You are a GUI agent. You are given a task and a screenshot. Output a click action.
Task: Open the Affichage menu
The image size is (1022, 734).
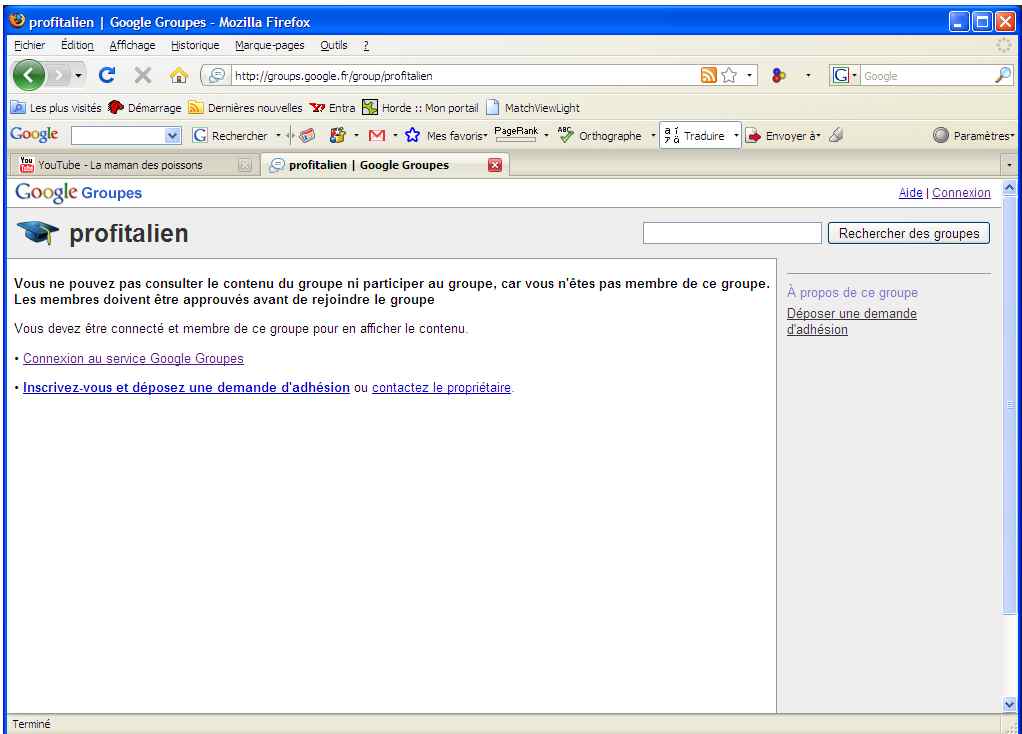click(x=132, y=45)
